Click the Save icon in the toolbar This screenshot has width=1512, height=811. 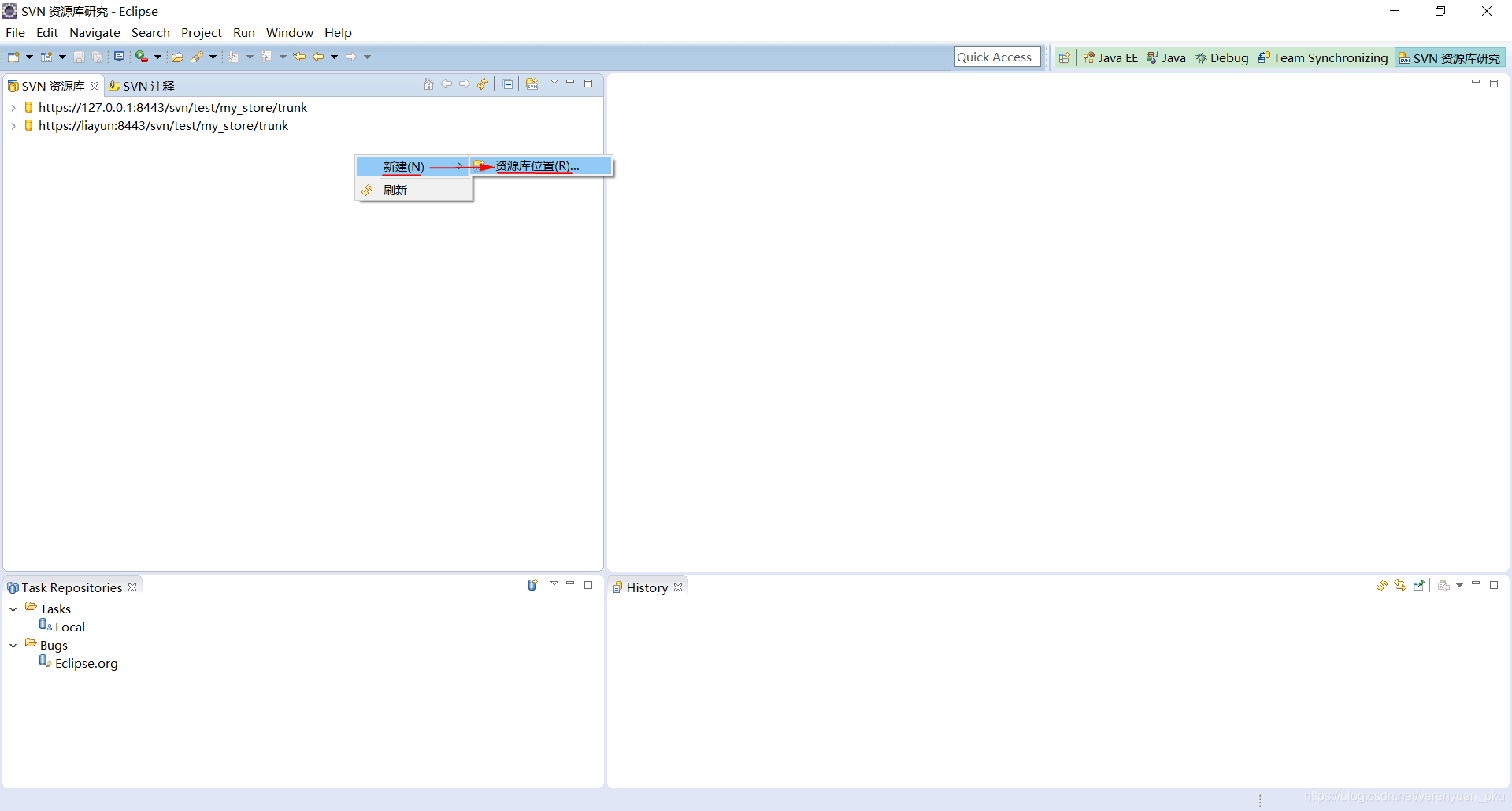pos(79,57)
